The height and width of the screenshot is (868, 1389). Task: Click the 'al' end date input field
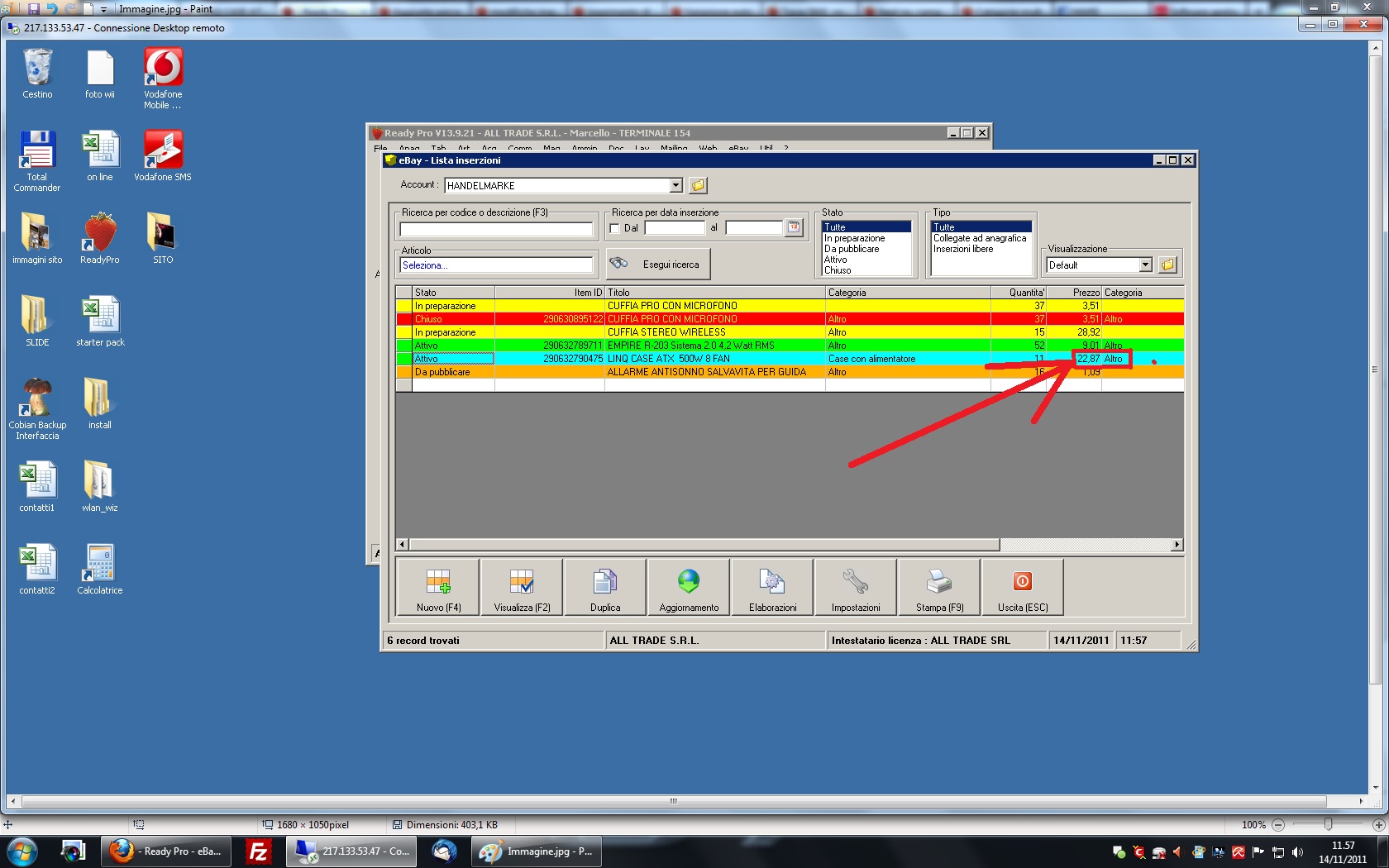click(754, 227)
